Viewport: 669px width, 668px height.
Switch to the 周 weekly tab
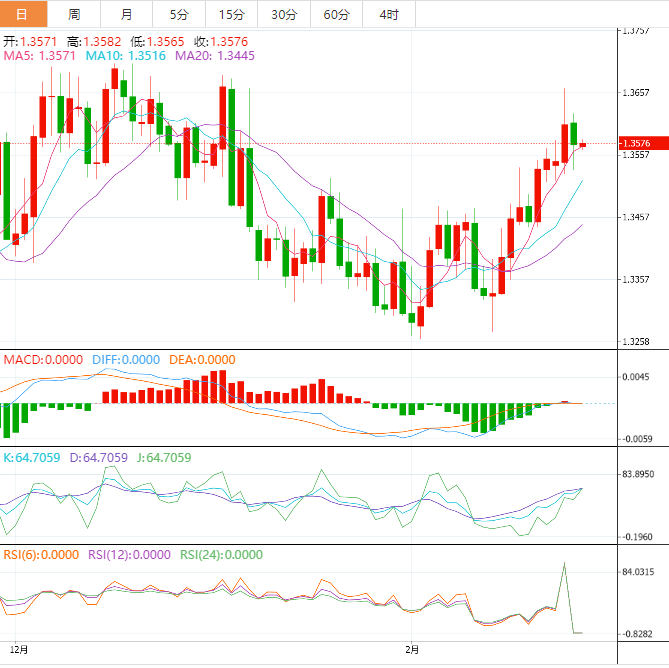[75, 14]
